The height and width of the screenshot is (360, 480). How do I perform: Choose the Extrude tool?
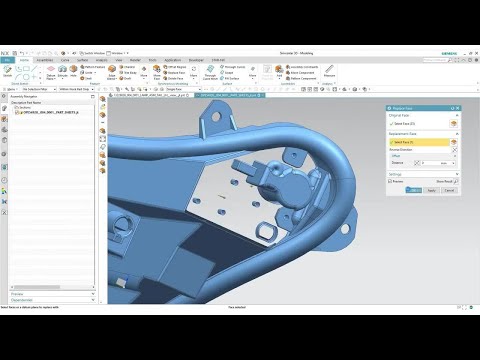(x=63, y=71)
